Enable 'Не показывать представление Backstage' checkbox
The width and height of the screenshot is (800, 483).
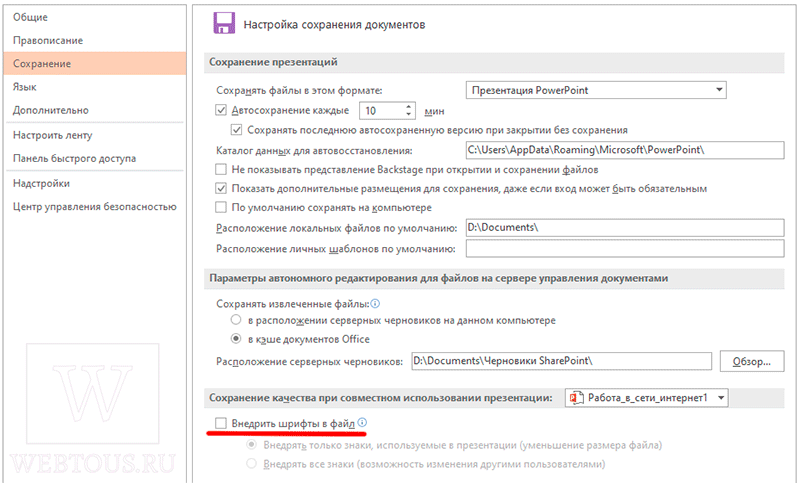(x=221, y=169)
